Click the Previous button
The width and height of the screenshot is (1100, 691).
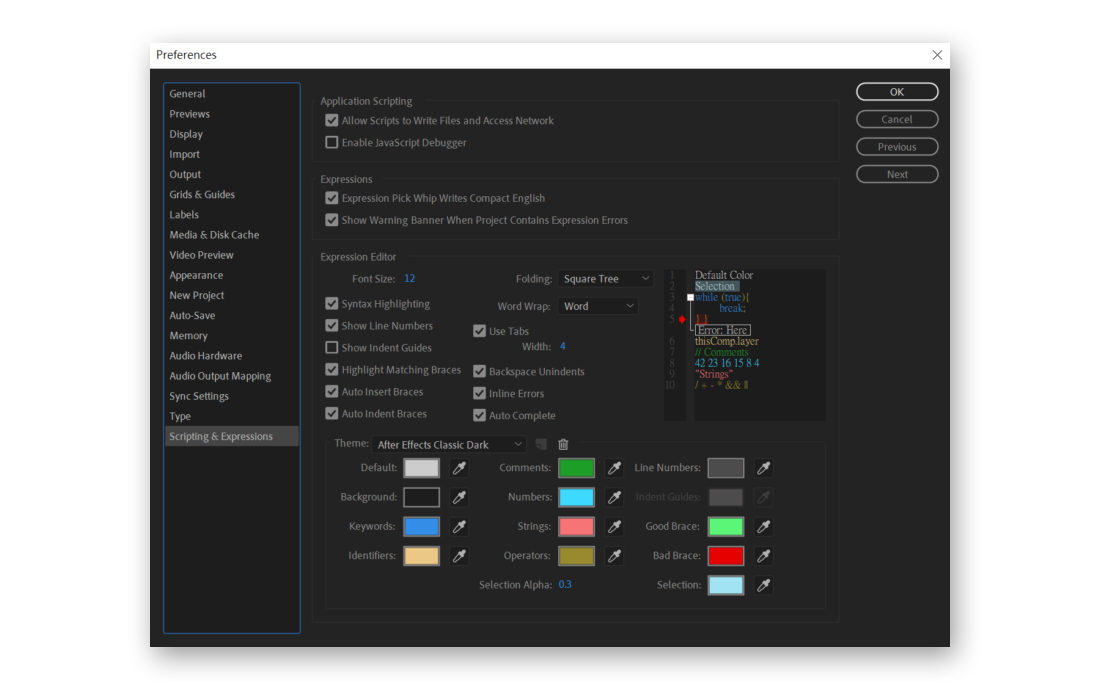pyautogui.click(x=897, y=147)
